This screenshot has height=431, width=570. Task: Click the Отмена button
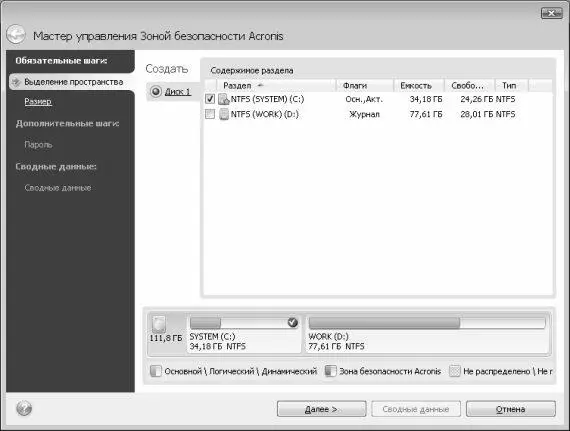click(x=511, y=409)
